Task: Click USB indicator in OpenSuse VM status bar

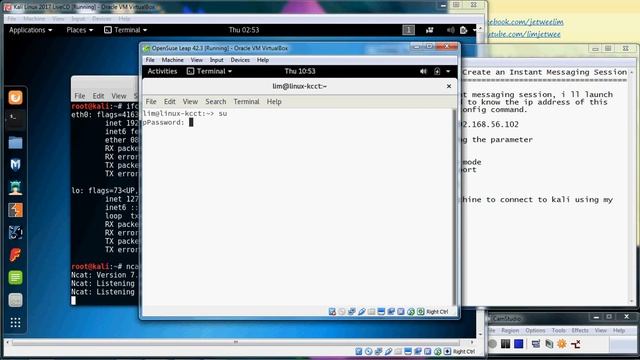Action: click(x=362, y=312)
